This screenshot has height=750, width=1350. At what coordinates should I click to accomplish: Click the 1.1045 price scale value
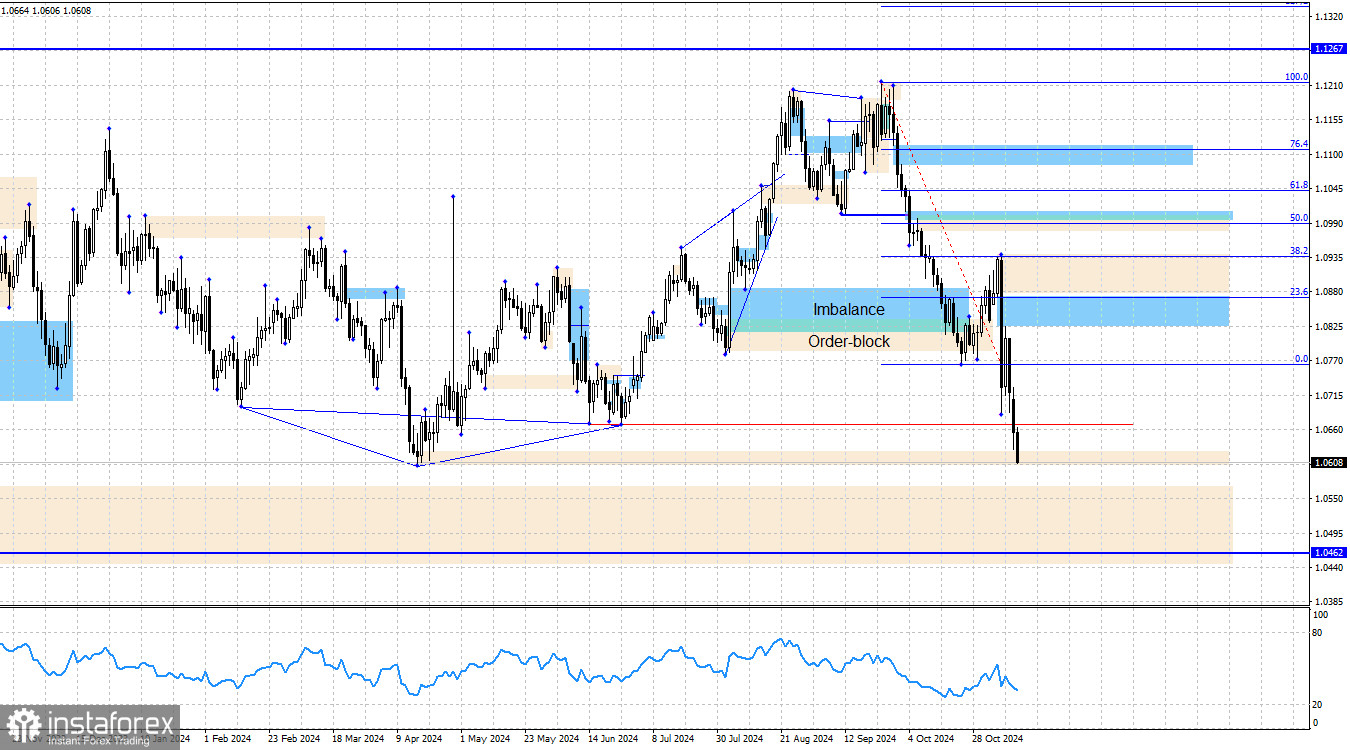1330,190
